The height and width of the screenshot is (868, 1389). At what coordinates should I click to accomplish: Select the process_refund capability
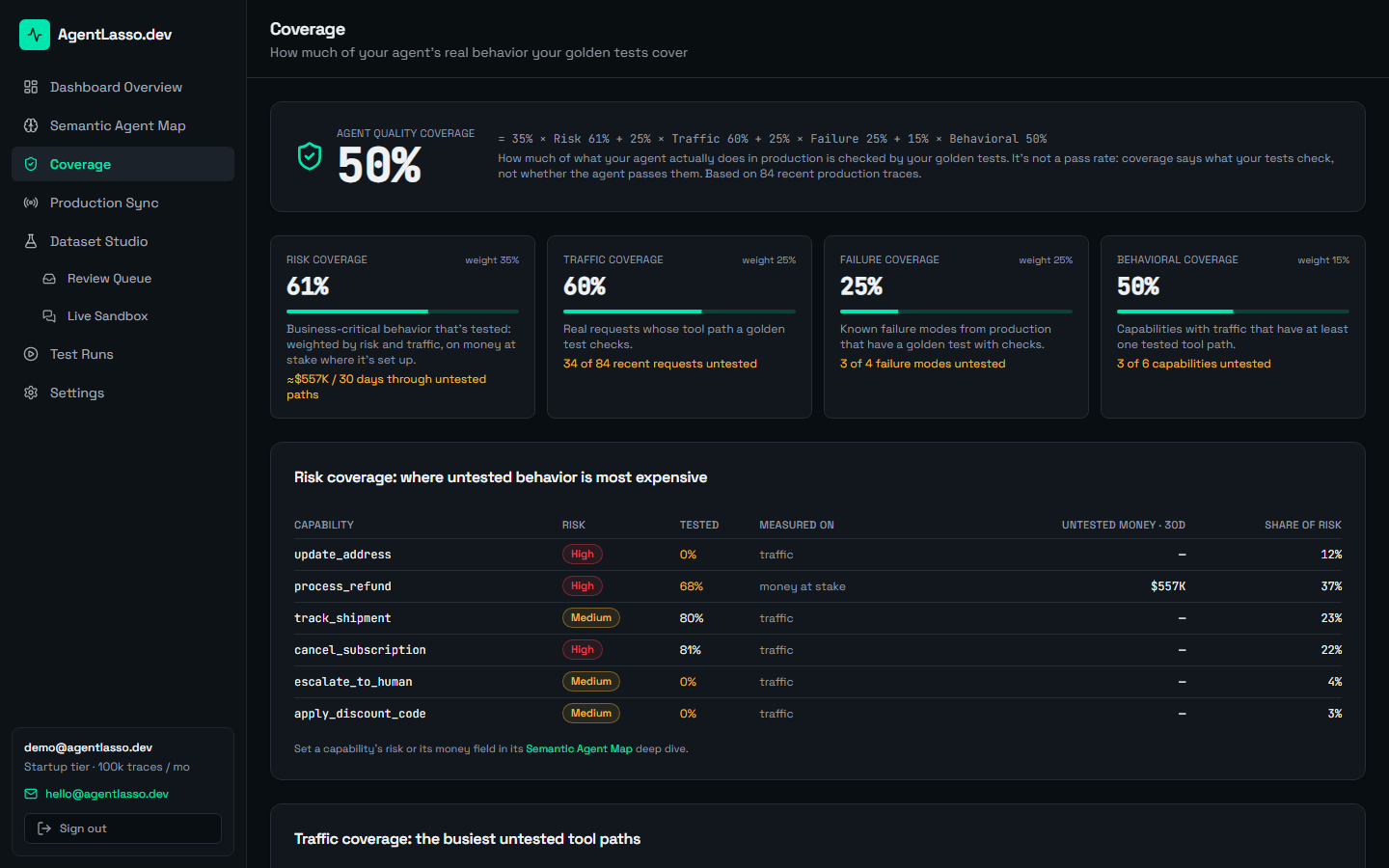coord(342,586)
